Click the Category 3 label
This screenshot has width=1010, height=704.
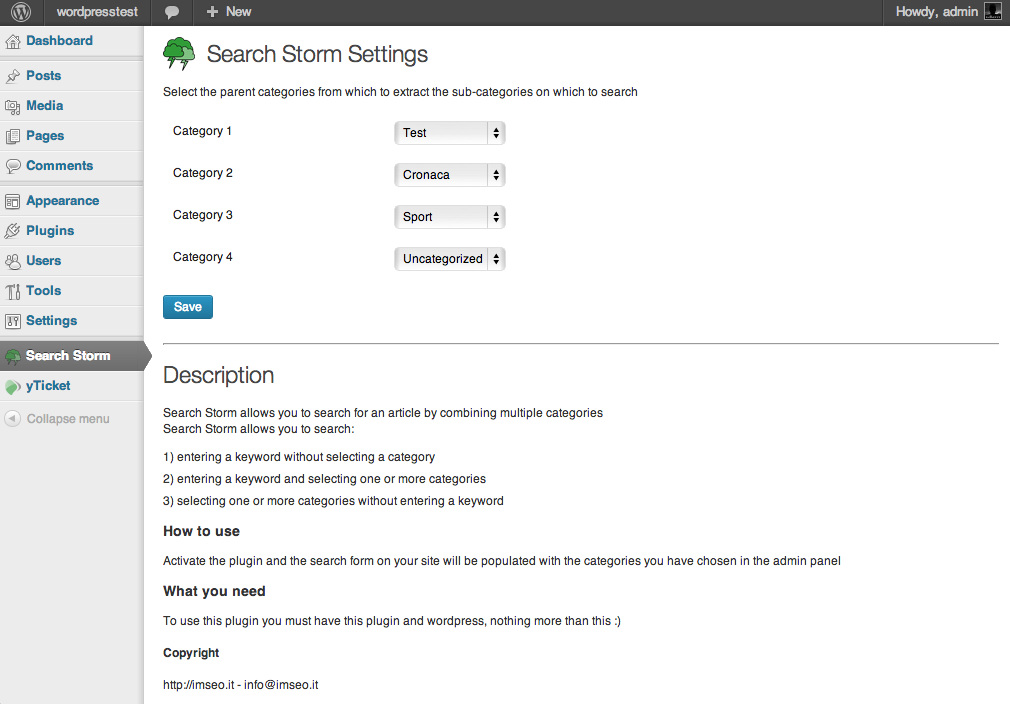pyautogui.click(x=203, y=214)
